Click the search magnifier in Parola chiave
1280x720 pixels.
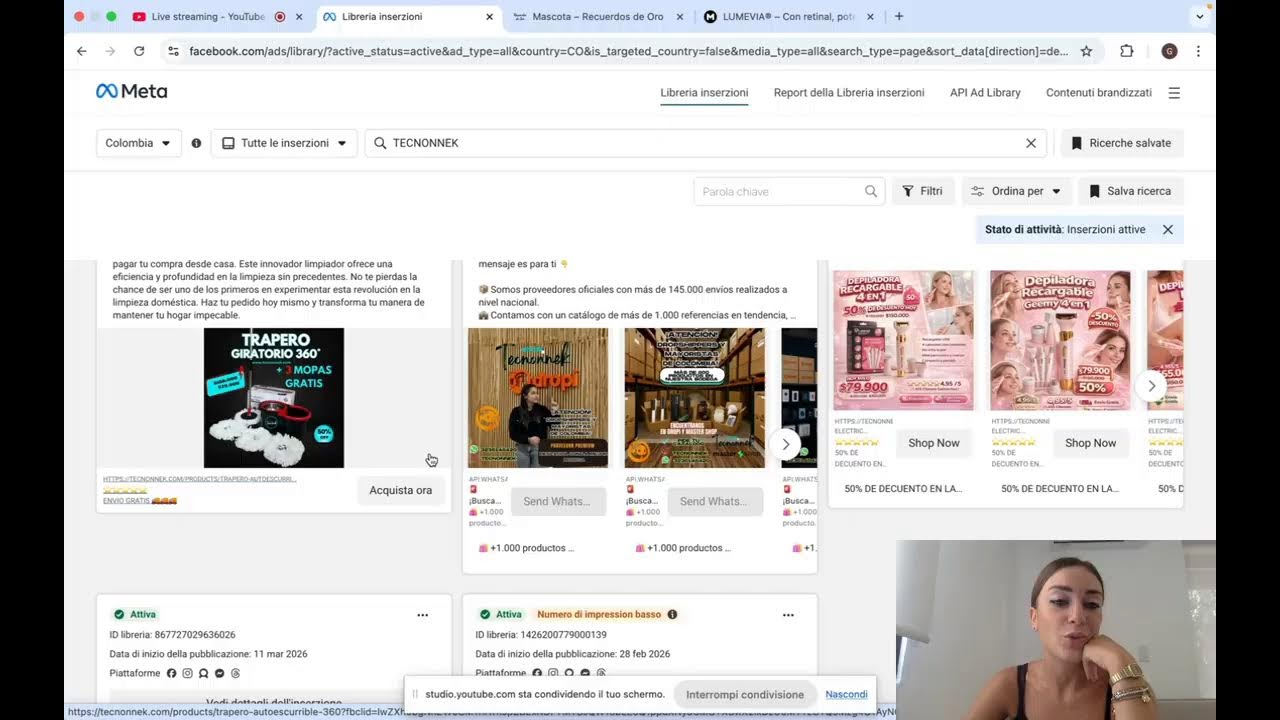[871, 191]
